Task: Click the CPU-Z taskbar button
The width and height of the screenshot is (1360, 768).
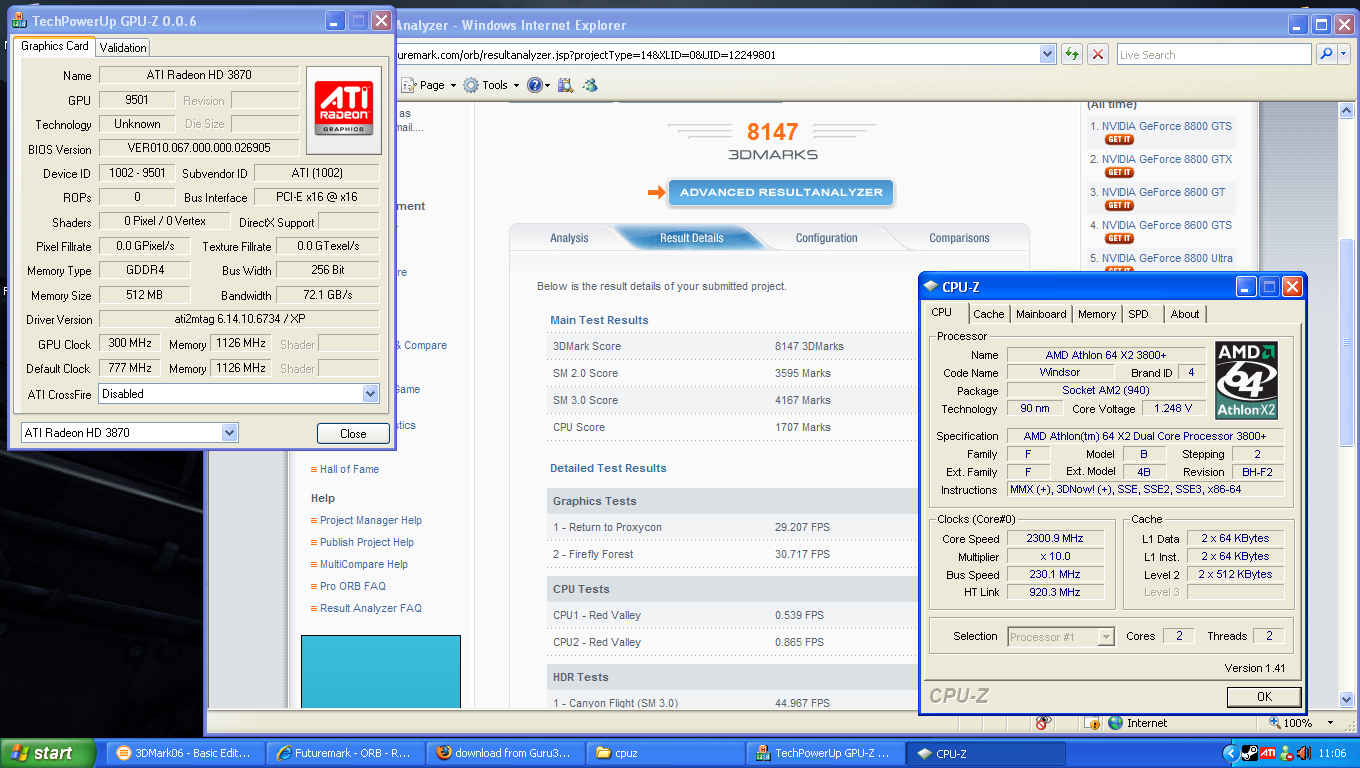Action: tap(985, 754)
